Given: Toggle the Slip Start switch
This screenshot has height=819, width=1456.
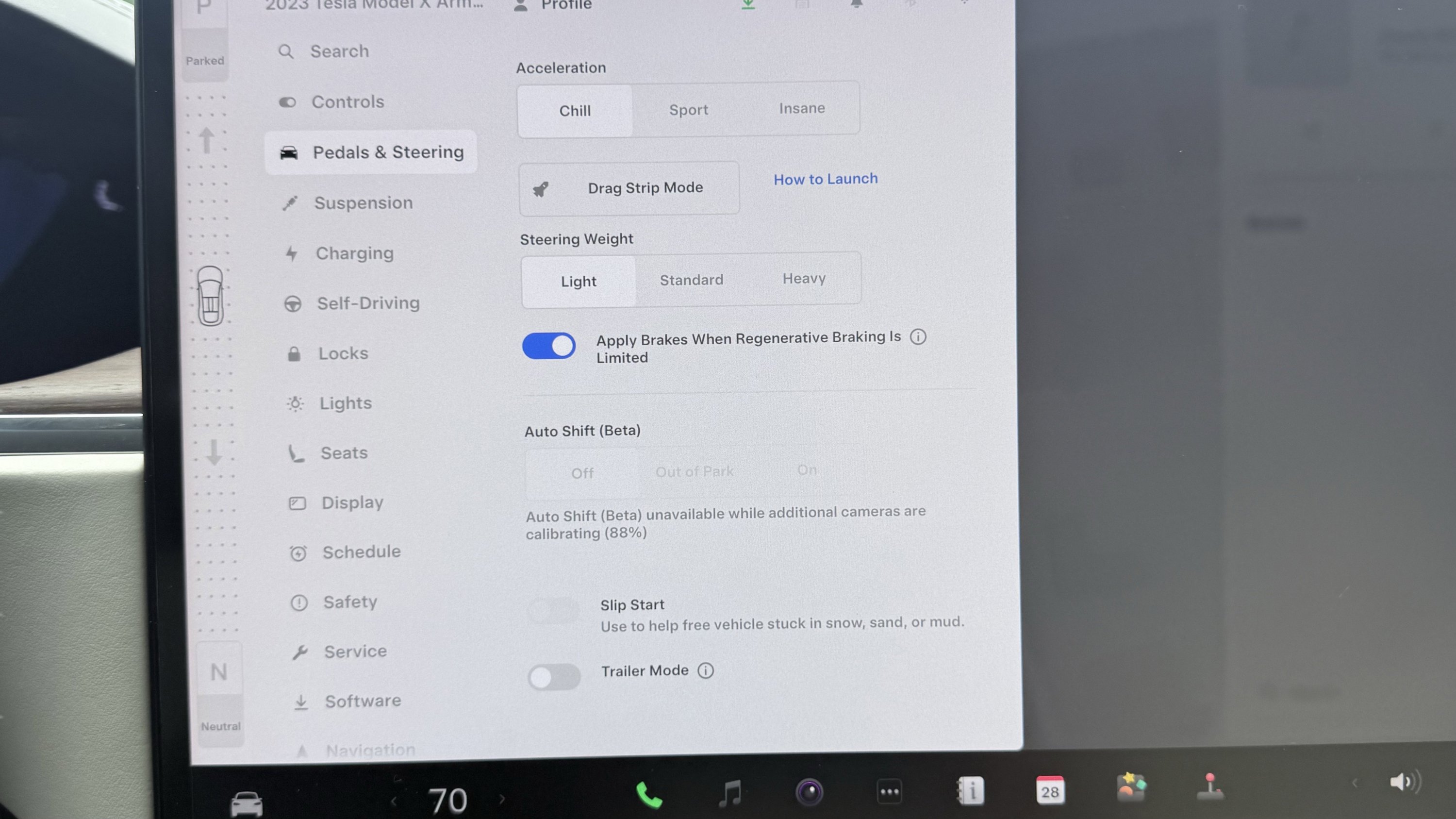Looking at the screenshot, I should (553, 610).
